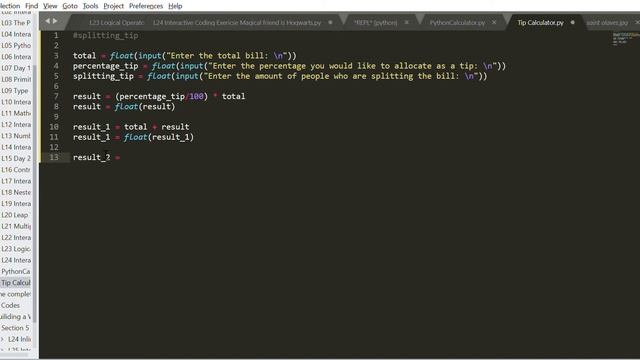Screen dimensions: 640x360
Task: Open the View menu
Action: point(50,6)
